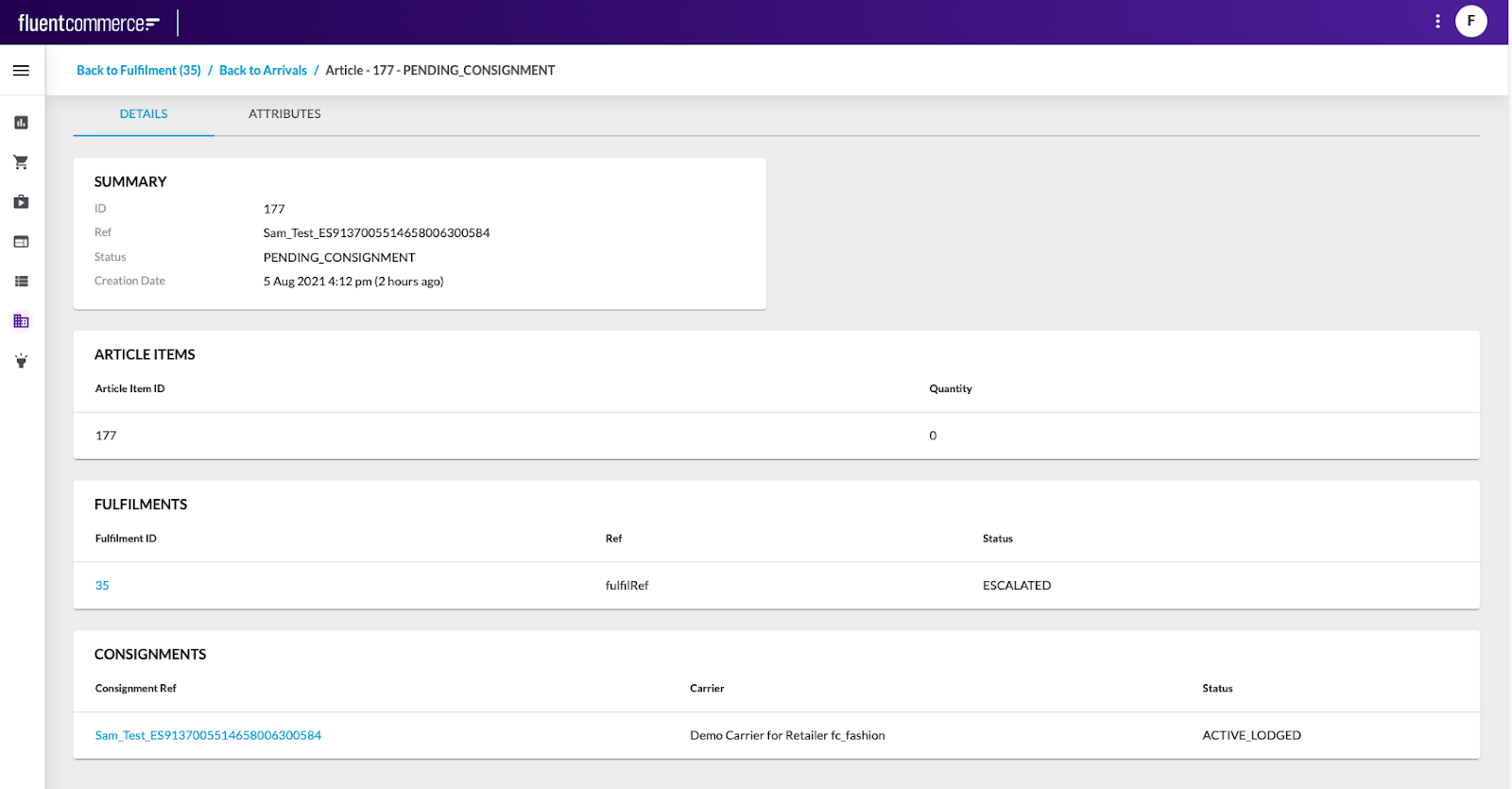Open the user profile avatar F
1512x789 pixels.
1470,21
